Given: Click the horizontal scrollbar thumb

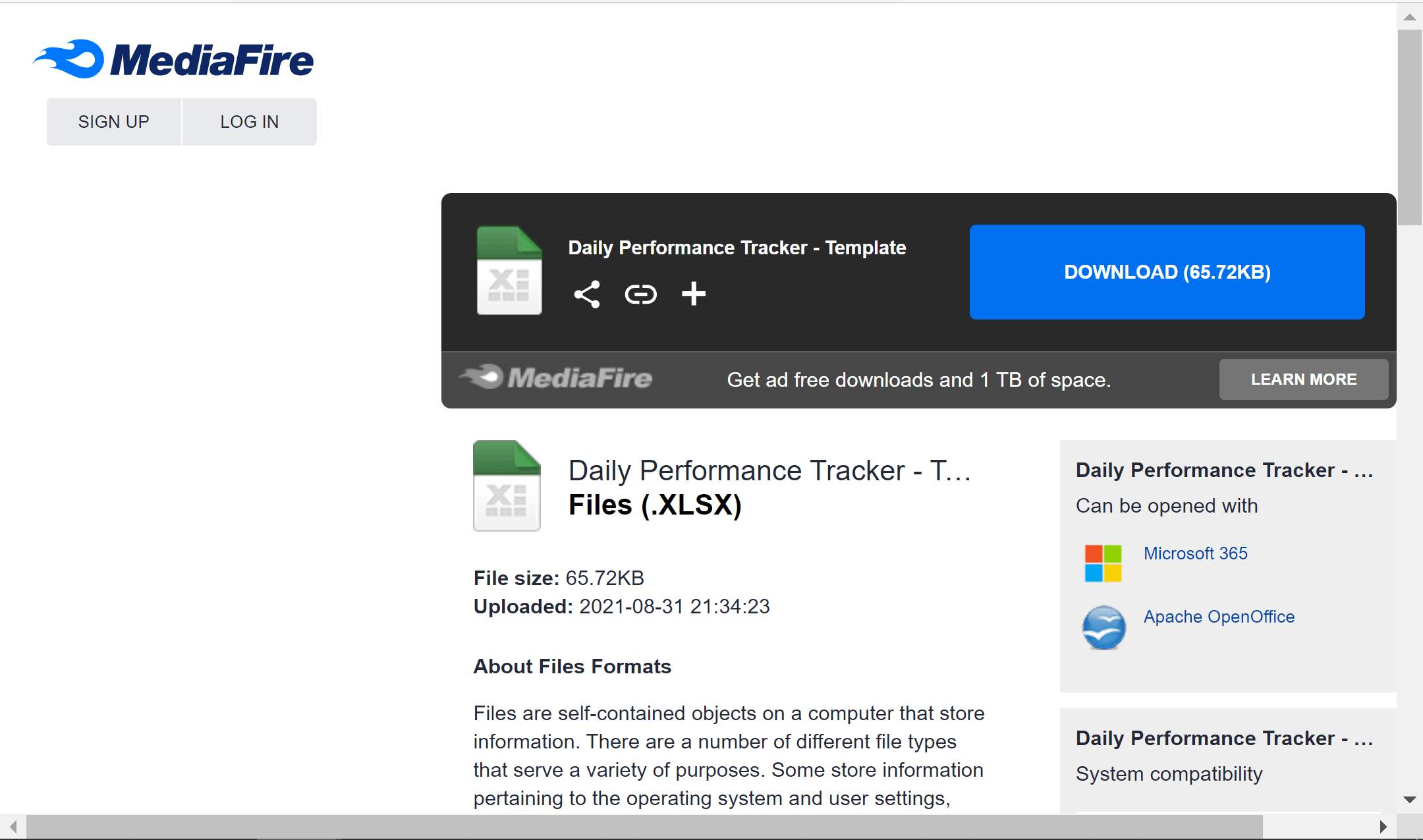Looking at the screenshot, I should [x=644, y=826].
